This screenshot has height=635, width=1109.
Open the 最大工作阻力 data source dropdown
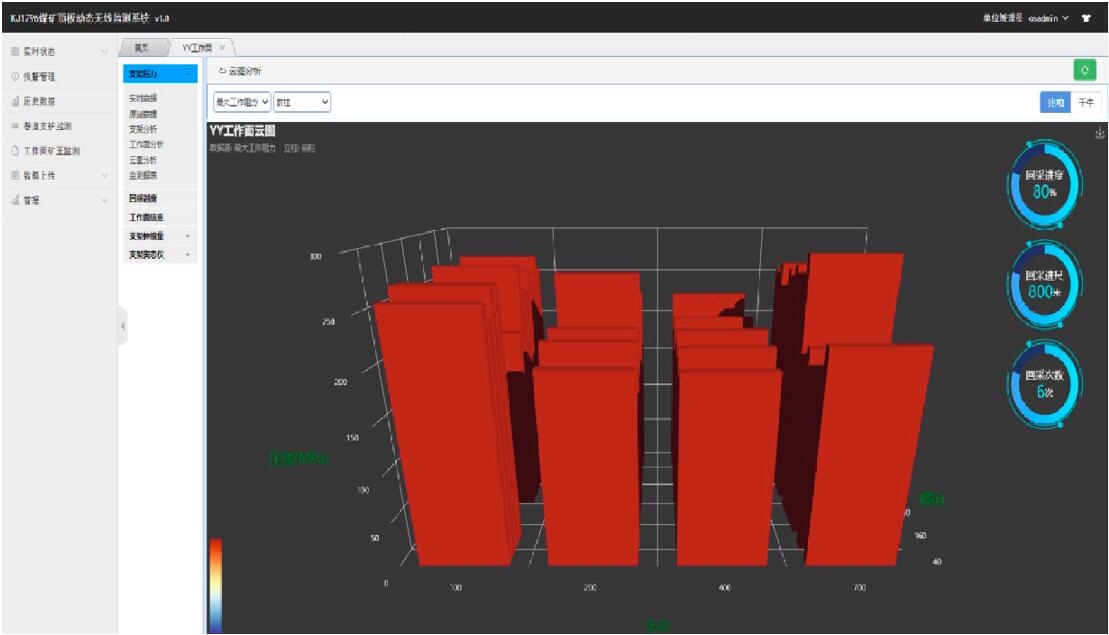tap(241, 102)
